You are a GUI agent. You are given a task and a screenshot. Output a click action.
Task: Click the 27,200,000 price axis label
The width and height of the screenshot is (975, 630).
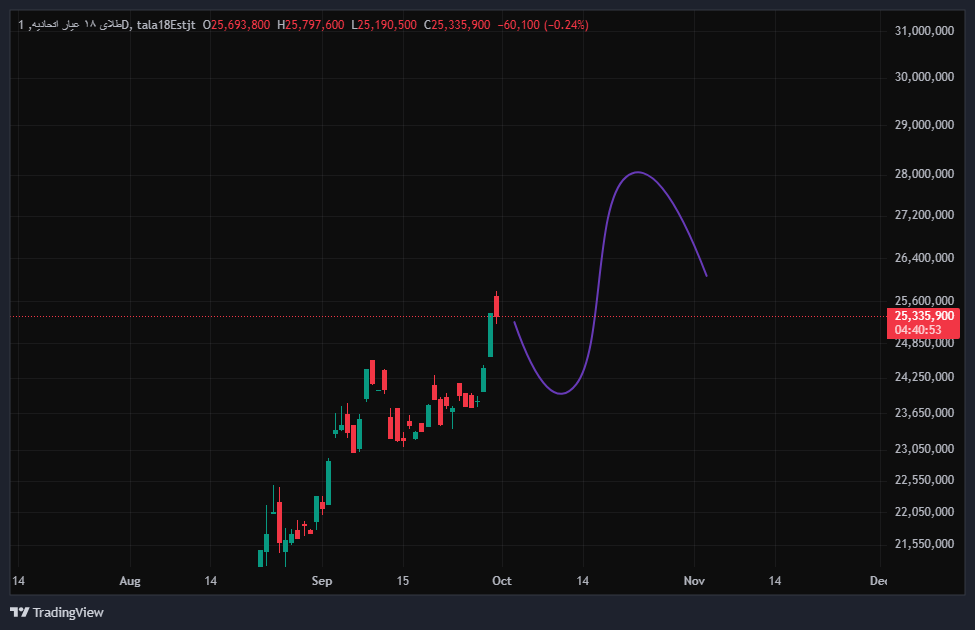(924, 215)
